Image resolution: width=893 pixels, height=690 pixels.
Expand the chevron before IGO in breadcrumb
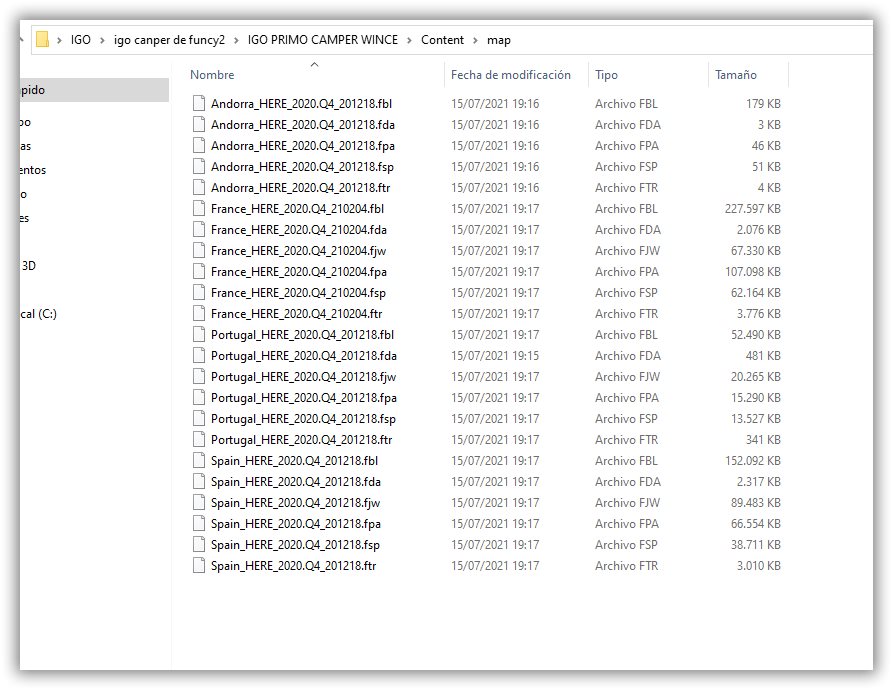tap(59, 40)
